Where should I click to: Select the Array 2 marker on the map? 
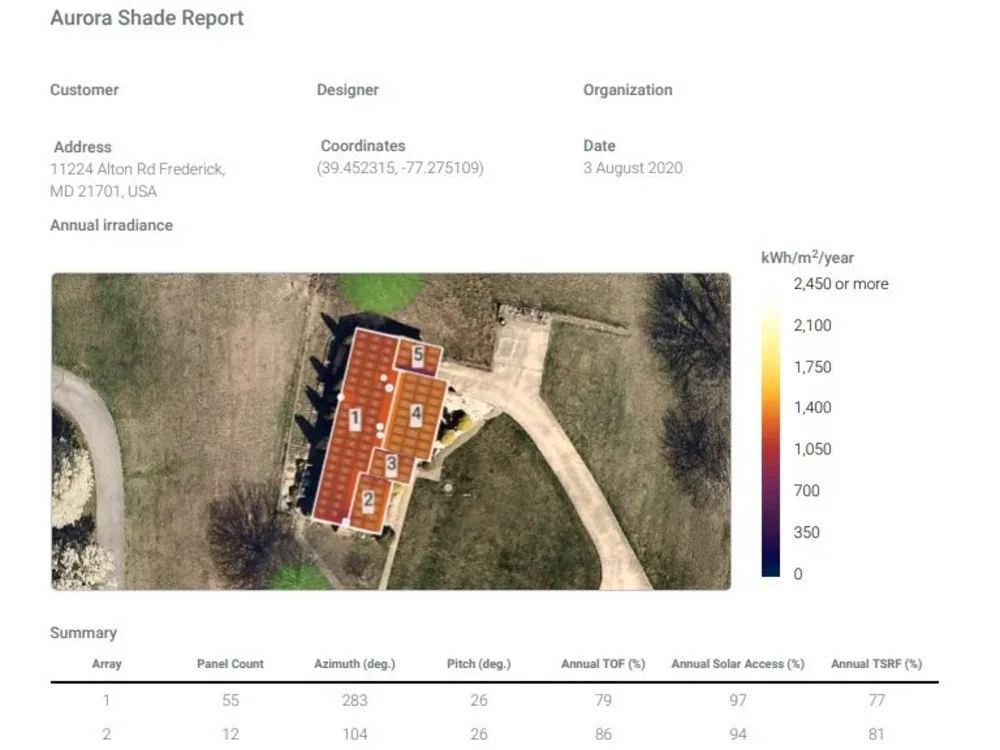pyautogui.click(x=369, y=498)
